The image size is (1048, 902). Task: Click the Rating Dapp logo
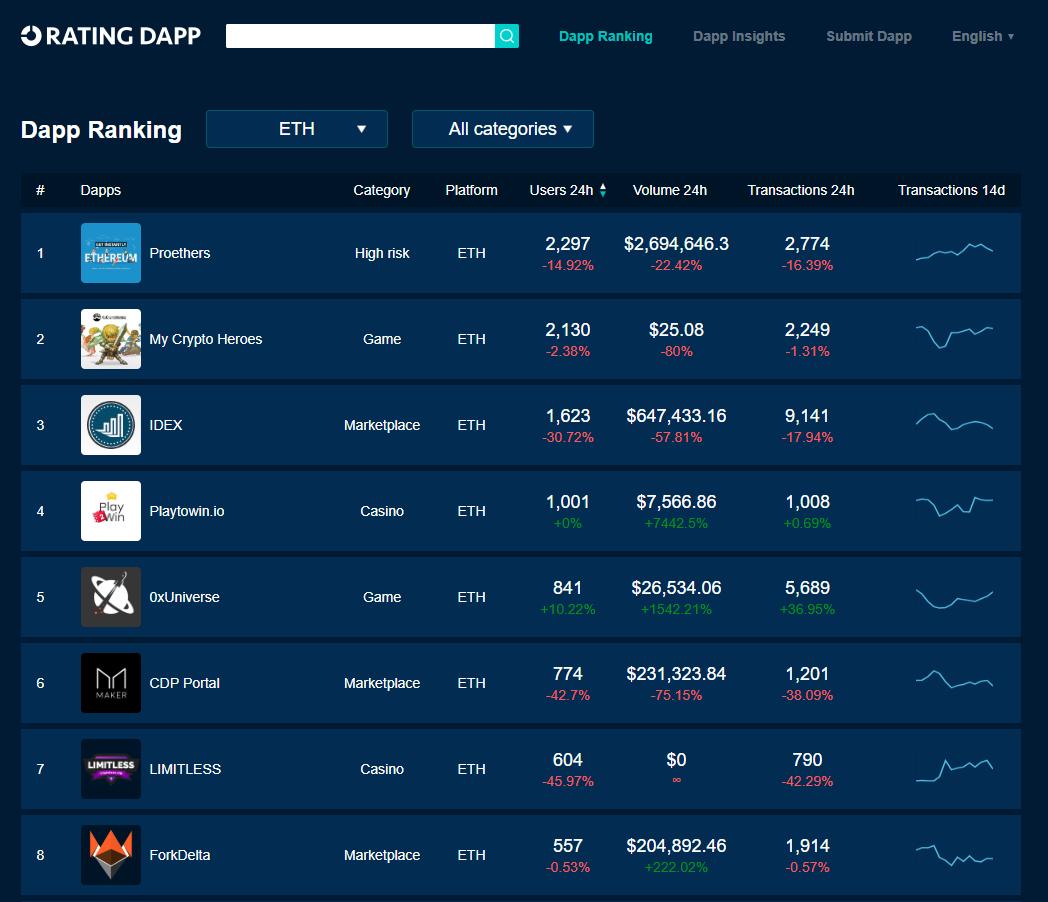pos(110,36)
